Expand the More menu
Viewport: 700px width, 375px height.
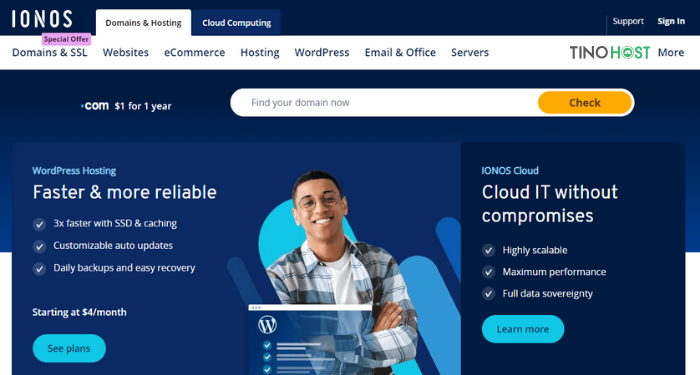coord(671,53)
